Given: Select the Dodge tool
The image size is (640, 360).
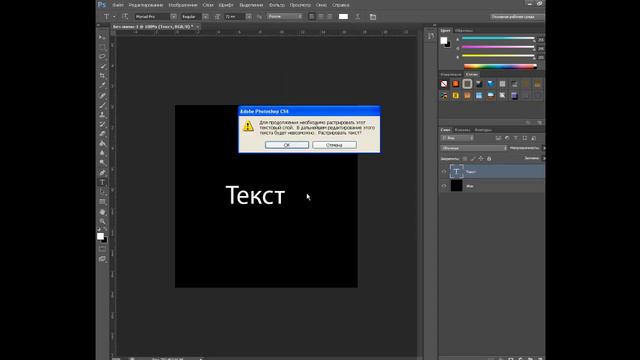Looking at the screenshot, I should click(102, 163).
